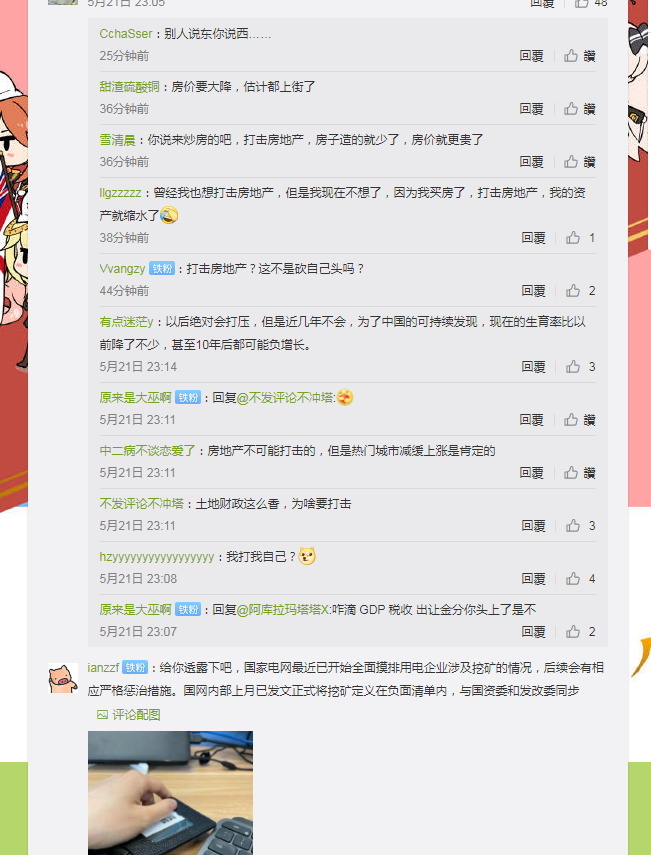
Task: Open llgzzzzz's user profile
Action: tap(120, 193)
